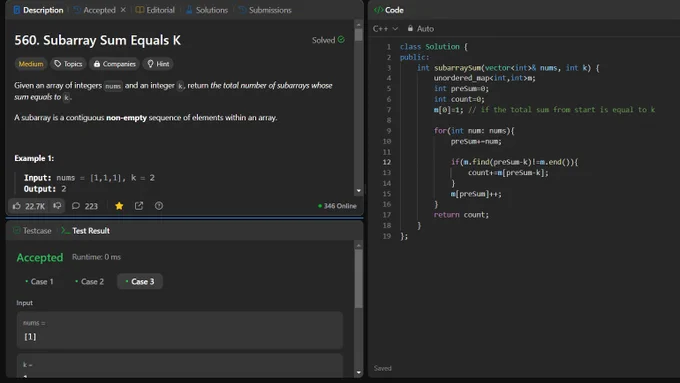Image resolution: width=680 pixels, height=383 pixels.
Task: Click scroll-down arrow in test result panel
Action: tap(359, 373)
